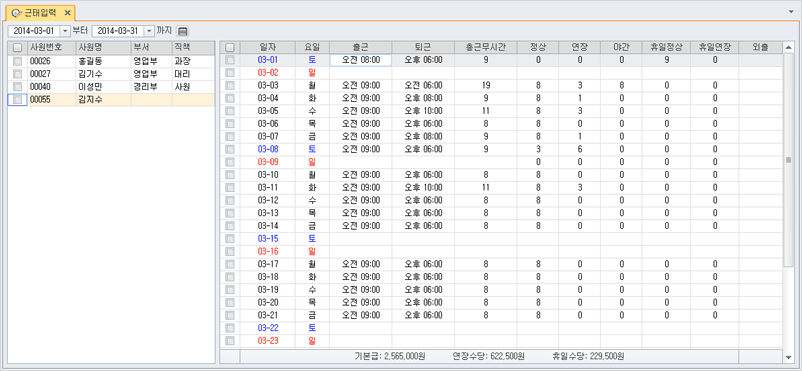
Task: Click 03-03 night value 8
Action: (x=621, y=85)
